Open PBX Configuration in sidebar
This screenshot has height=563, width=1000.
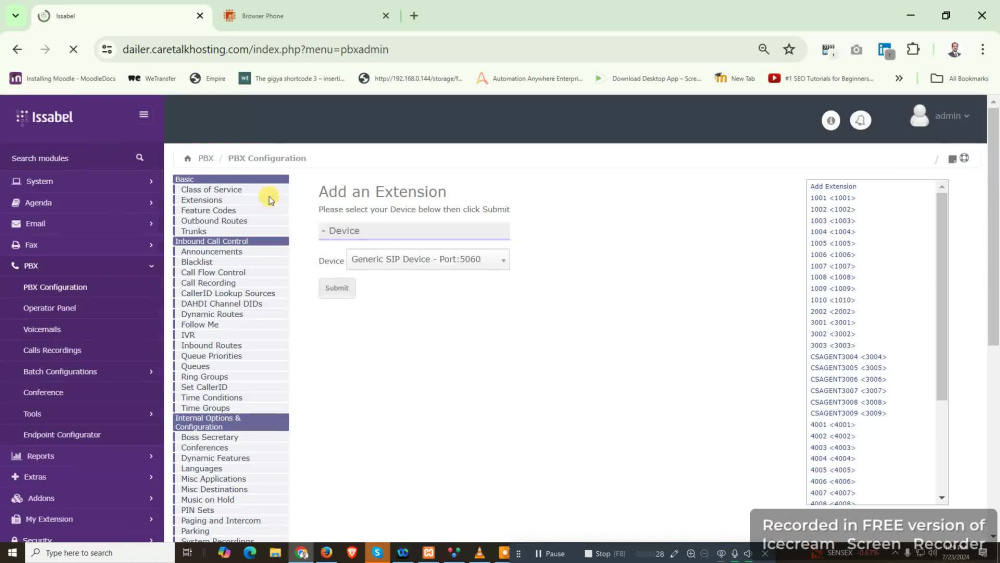click(55, 287)
